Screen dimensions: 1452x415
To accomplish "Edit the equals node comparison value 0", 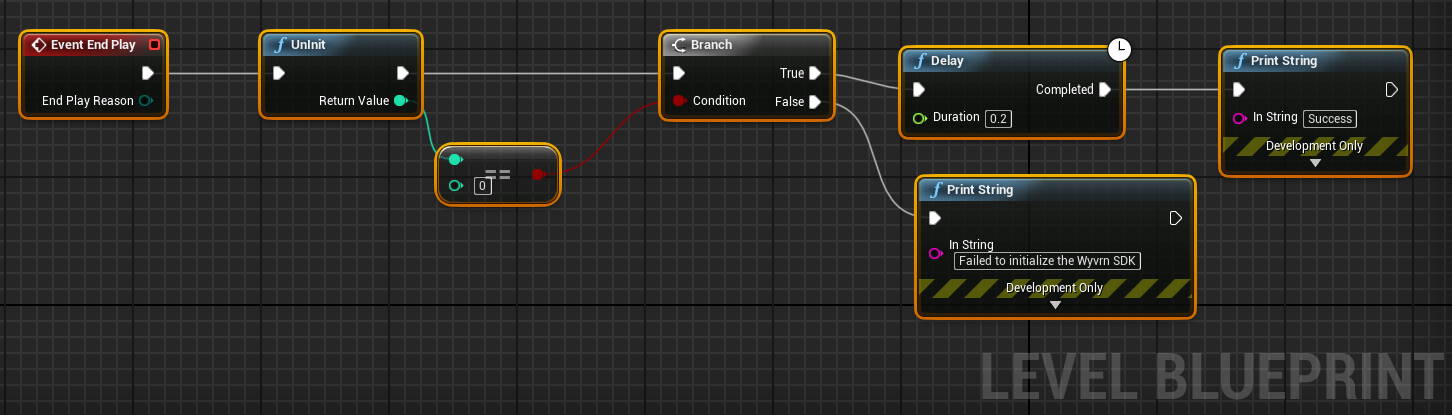I will (482, 186).
